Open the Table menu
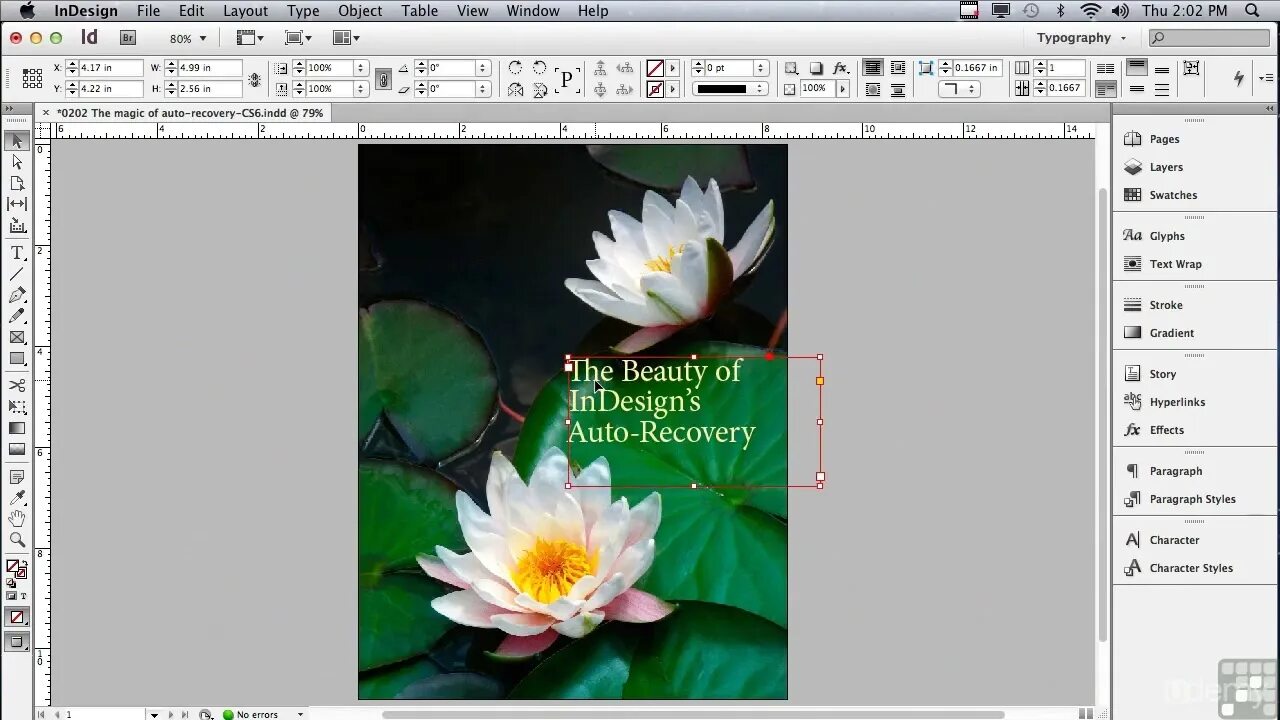The height and width of the screenshot is (720, 1280). [x=420, y=11]
